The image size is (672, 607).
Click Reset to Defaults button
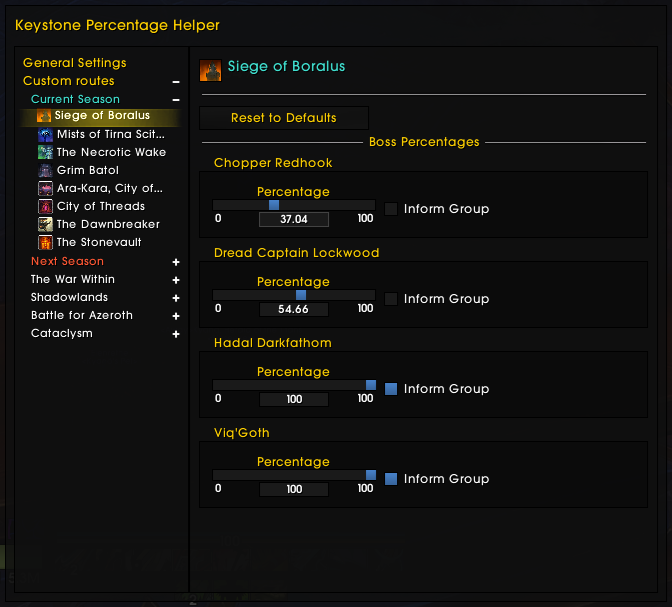pyautogui.click(x=284, y=118)
